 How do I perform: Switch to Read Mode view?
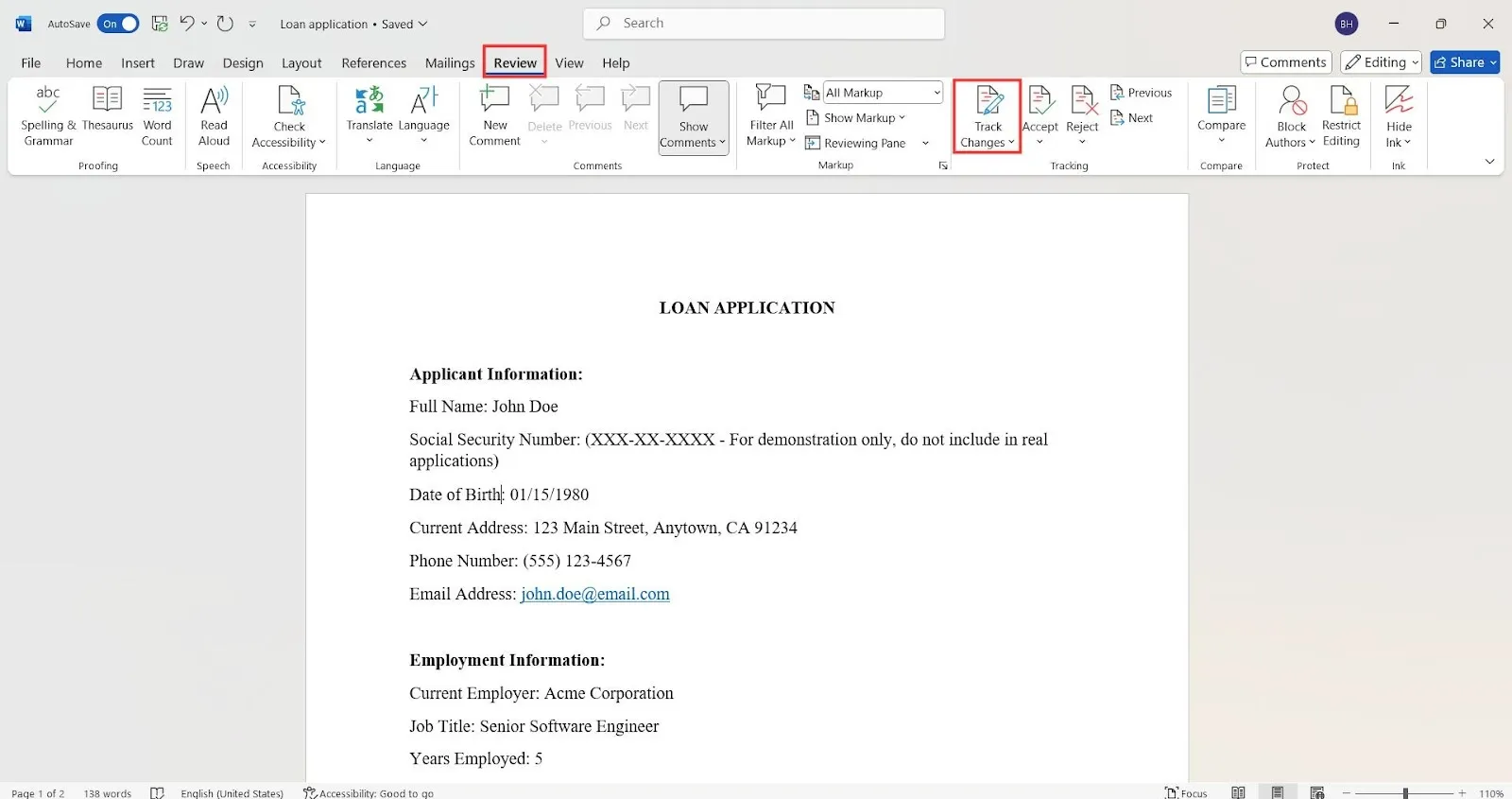pyautogui.click(x=1238, y=792)
